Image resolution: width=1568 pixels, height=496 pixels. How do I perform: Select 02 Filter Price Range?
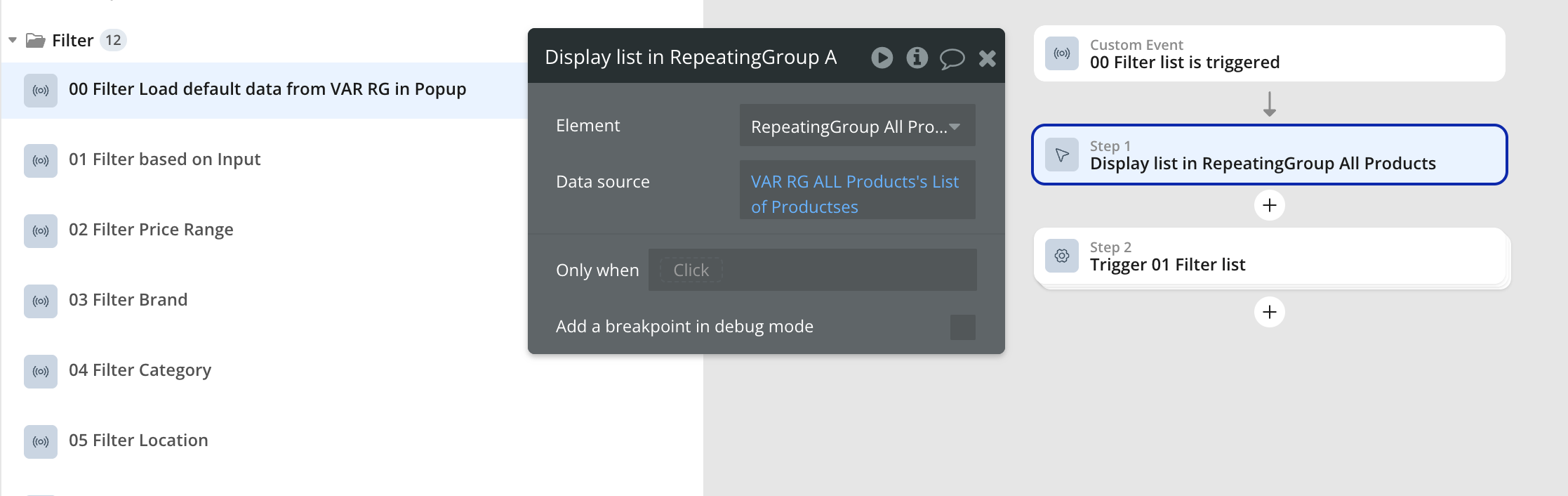coord(151,230)
